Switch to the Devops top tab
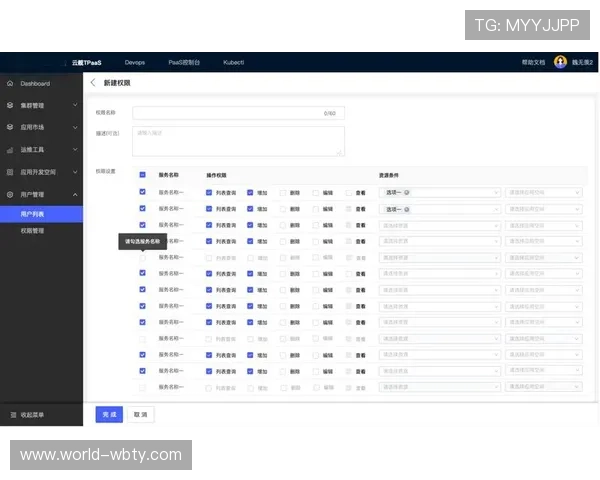 (x=135, y=62)
